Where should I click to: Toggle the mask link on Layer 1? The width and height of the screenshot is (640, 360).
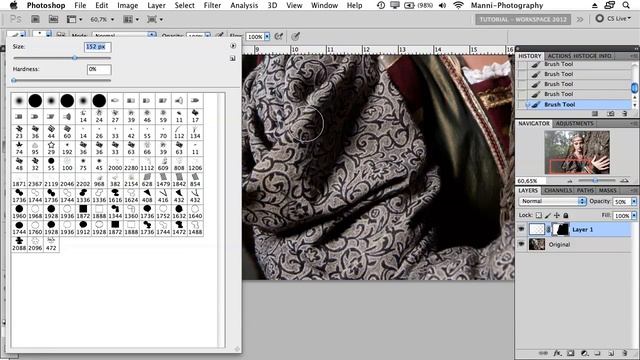click(549, 229)
